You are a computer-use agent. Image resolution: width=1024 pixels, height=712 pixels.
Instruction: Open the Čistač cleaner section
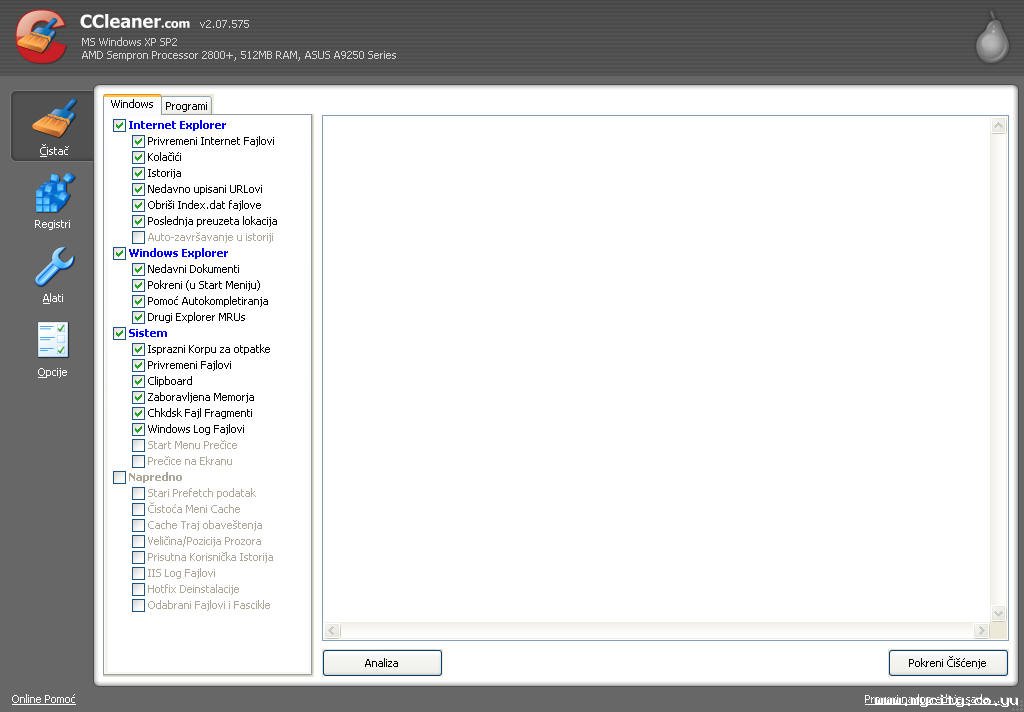pyautogui.click(x=53, y=126)
